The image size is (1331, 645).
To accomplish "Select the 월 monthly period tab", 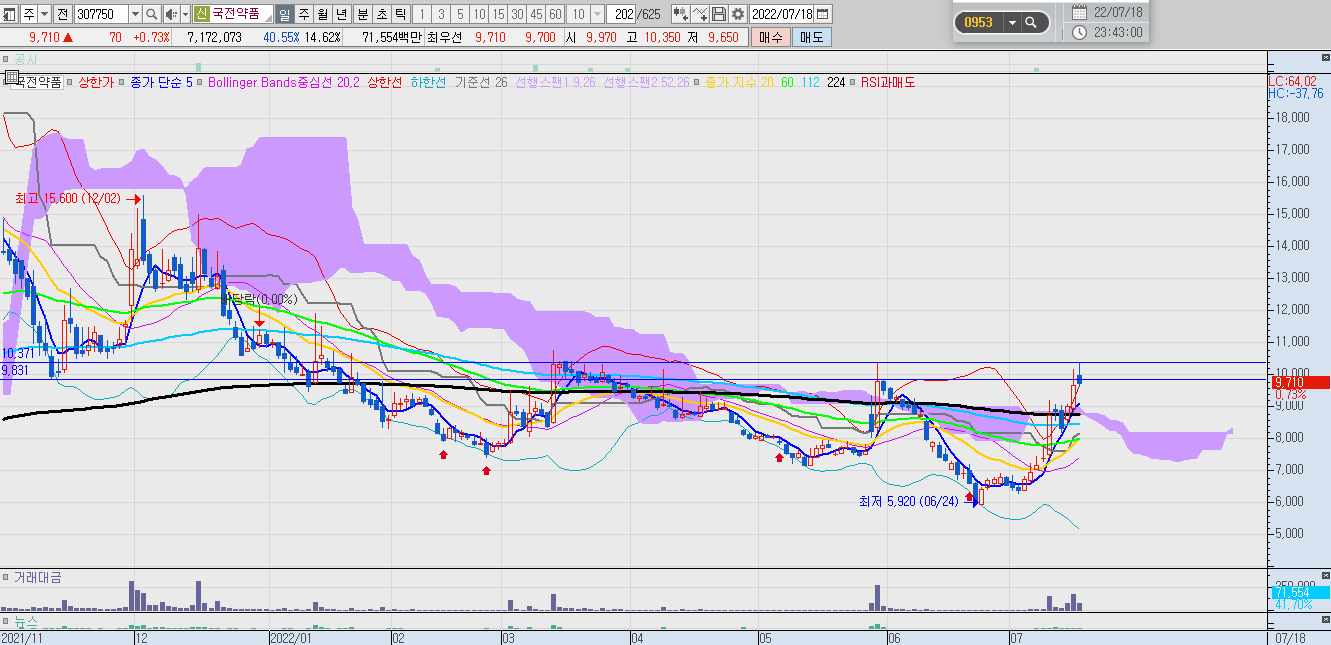I will tap(323, 14).
